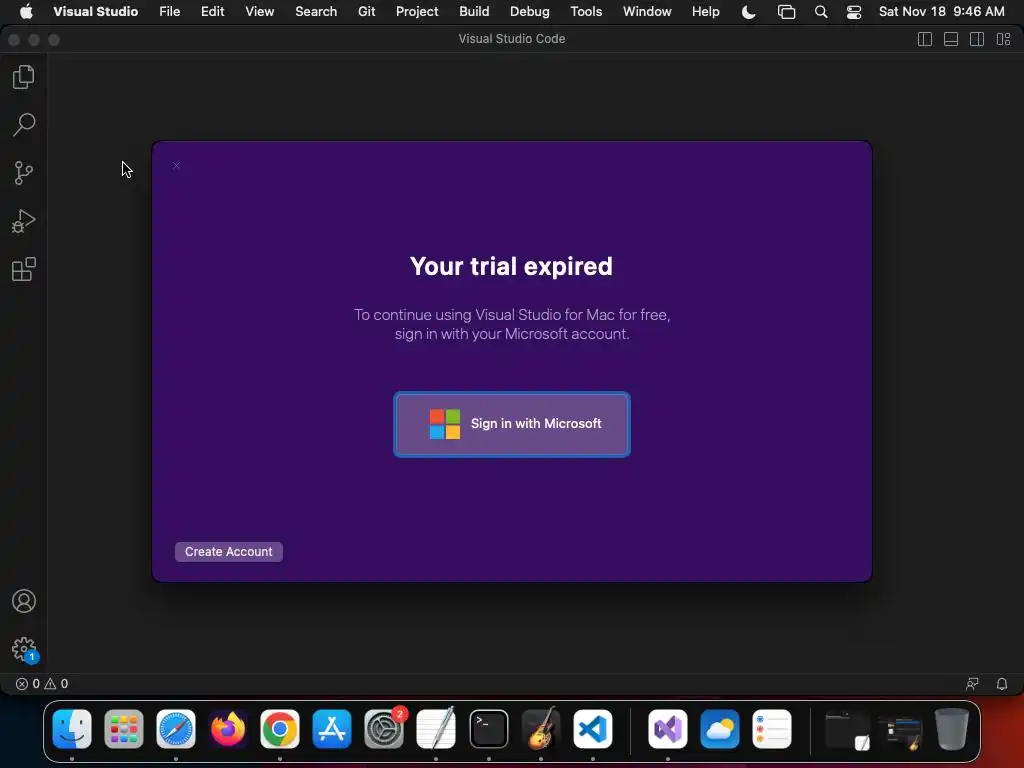The width and height of the screenshot is (1024, 768).
Task: Toggle the primary side bar layout icon
Action: pyautogui.click(x=925, y=39)
